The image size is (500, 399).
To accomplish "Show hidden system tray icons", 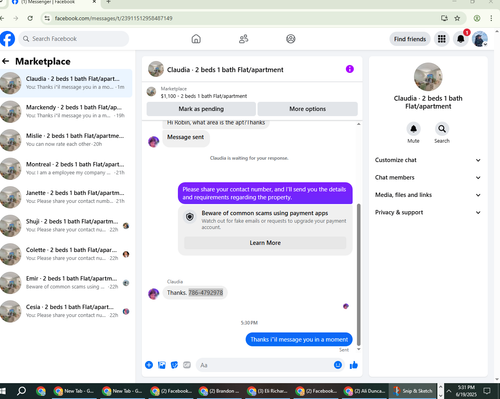I will (x=449, y=391).
